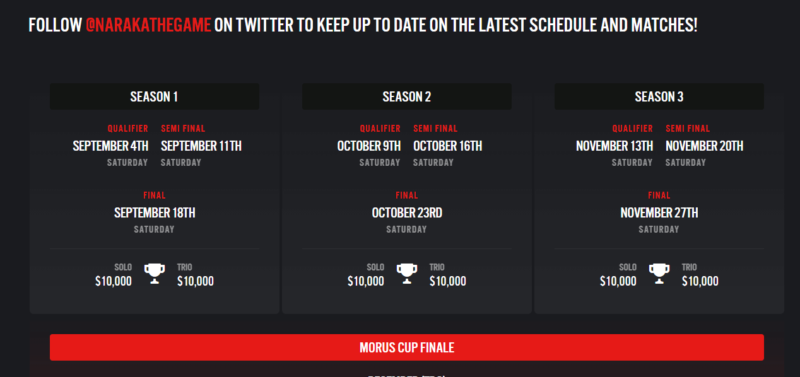This screenshot has width=800, height=377.
Task: Click the November 27th final date
Action: [659, 213]
